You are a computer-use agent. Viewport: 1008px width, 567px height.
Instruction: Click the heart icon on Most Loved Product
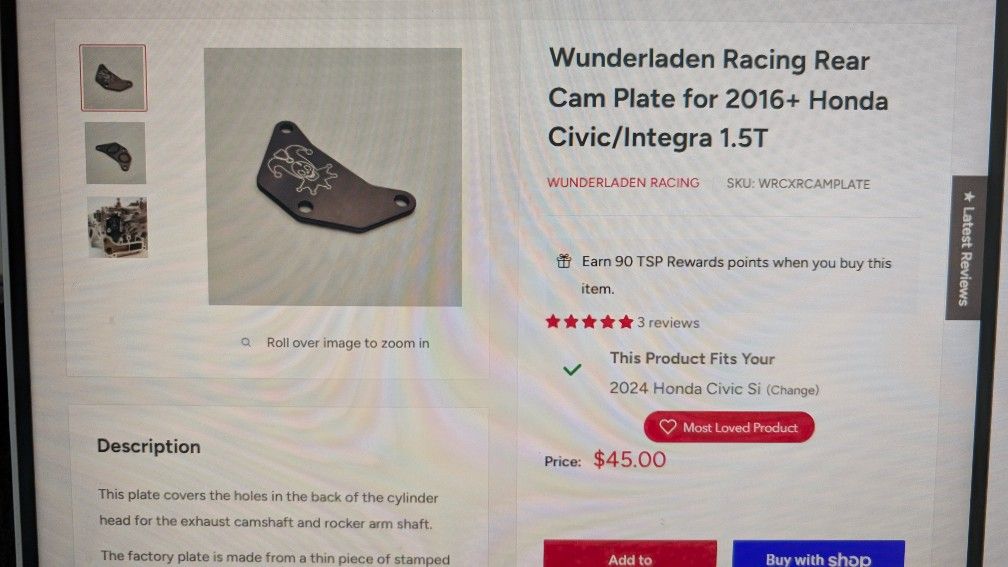coord(667,427)
